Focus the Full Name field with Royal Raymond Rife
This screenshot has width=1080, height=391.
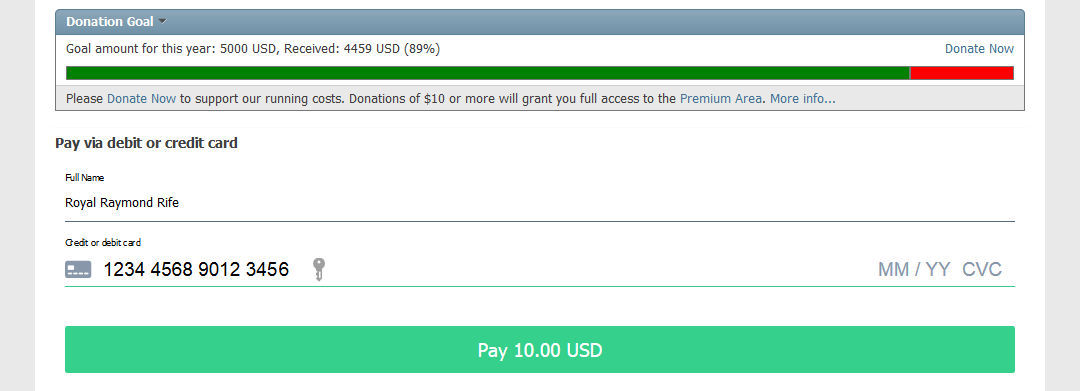539,203
